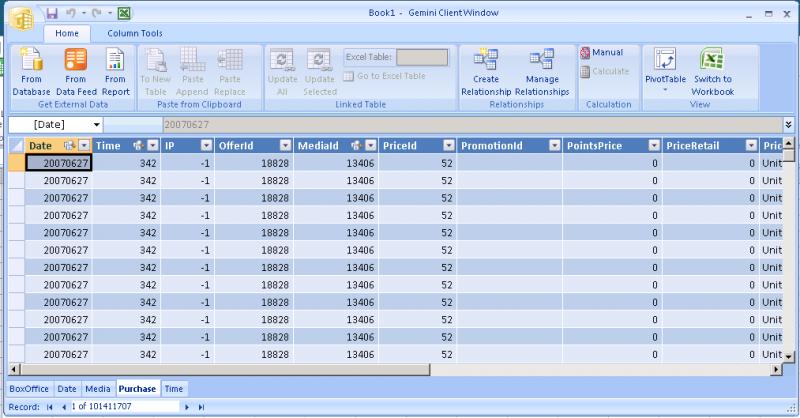Toggle Manual calculation mode
The width and height of the screenshot is (800, 418).
pyautogui.click(x=601, y=53)
